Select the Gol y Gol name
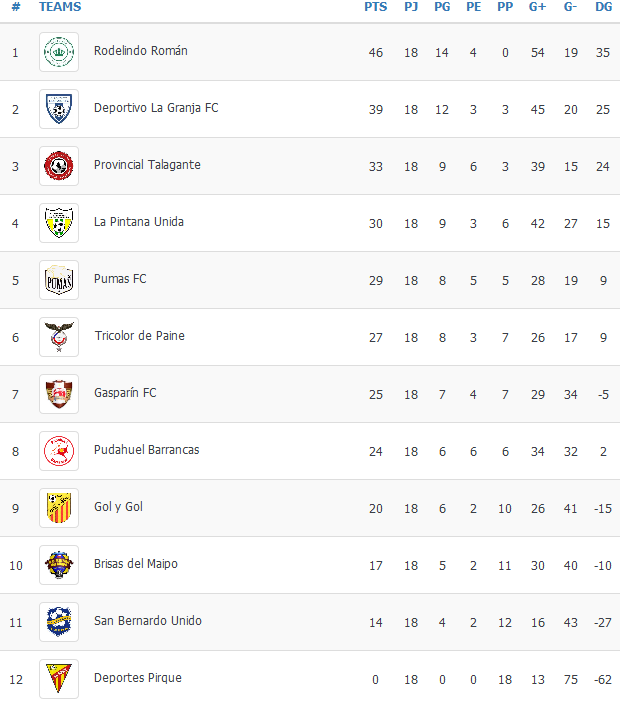 pos(118,507)
